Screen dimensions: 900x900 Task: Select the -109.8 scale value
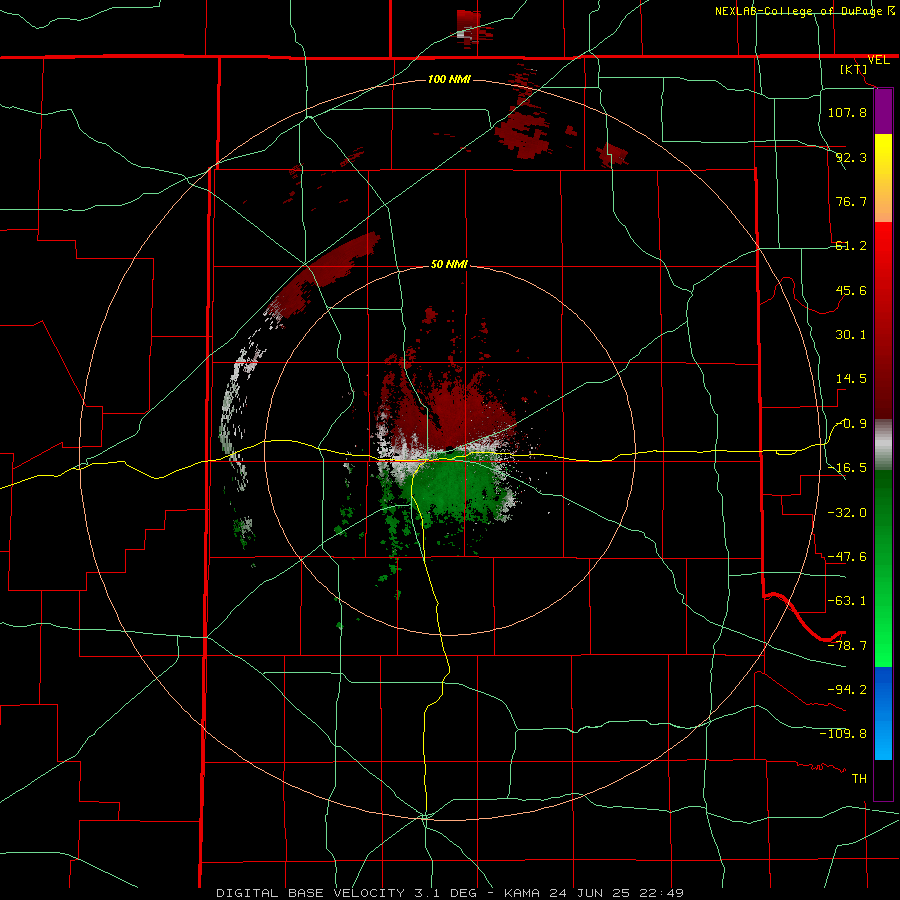pos(843,734)
